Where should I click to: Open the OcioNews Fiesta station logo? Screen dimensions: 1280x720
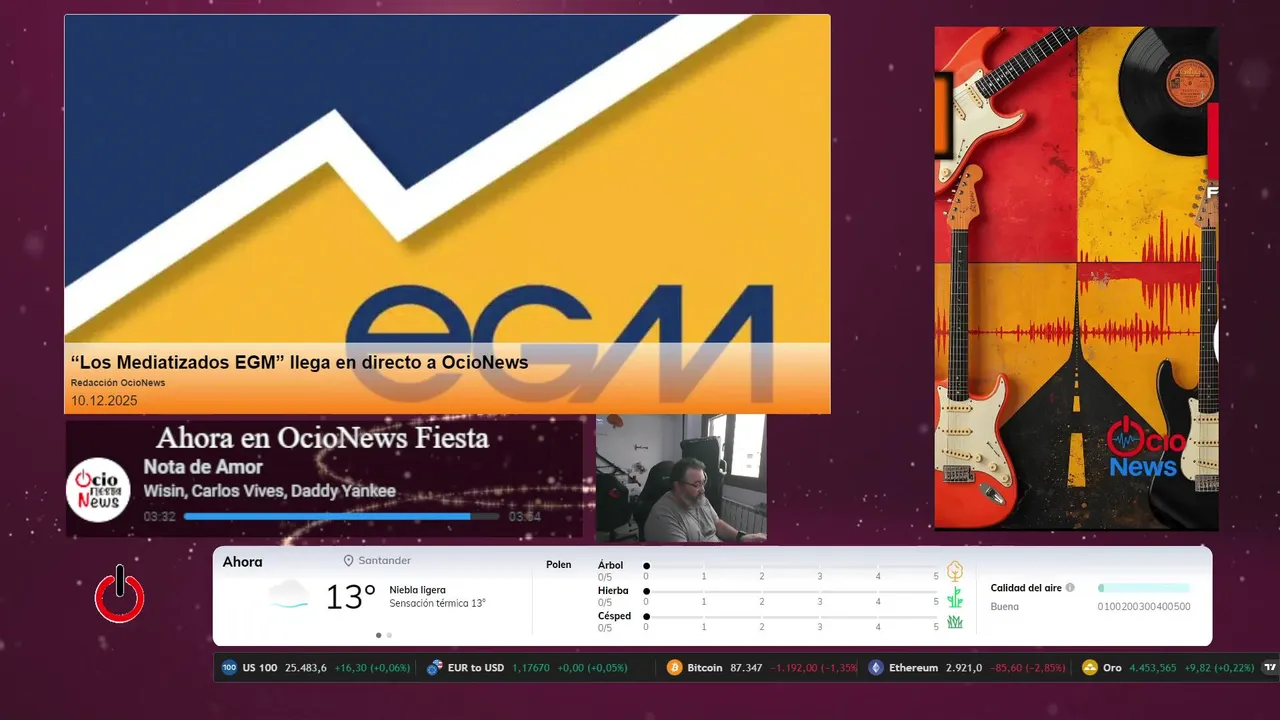tap(99, 489)
